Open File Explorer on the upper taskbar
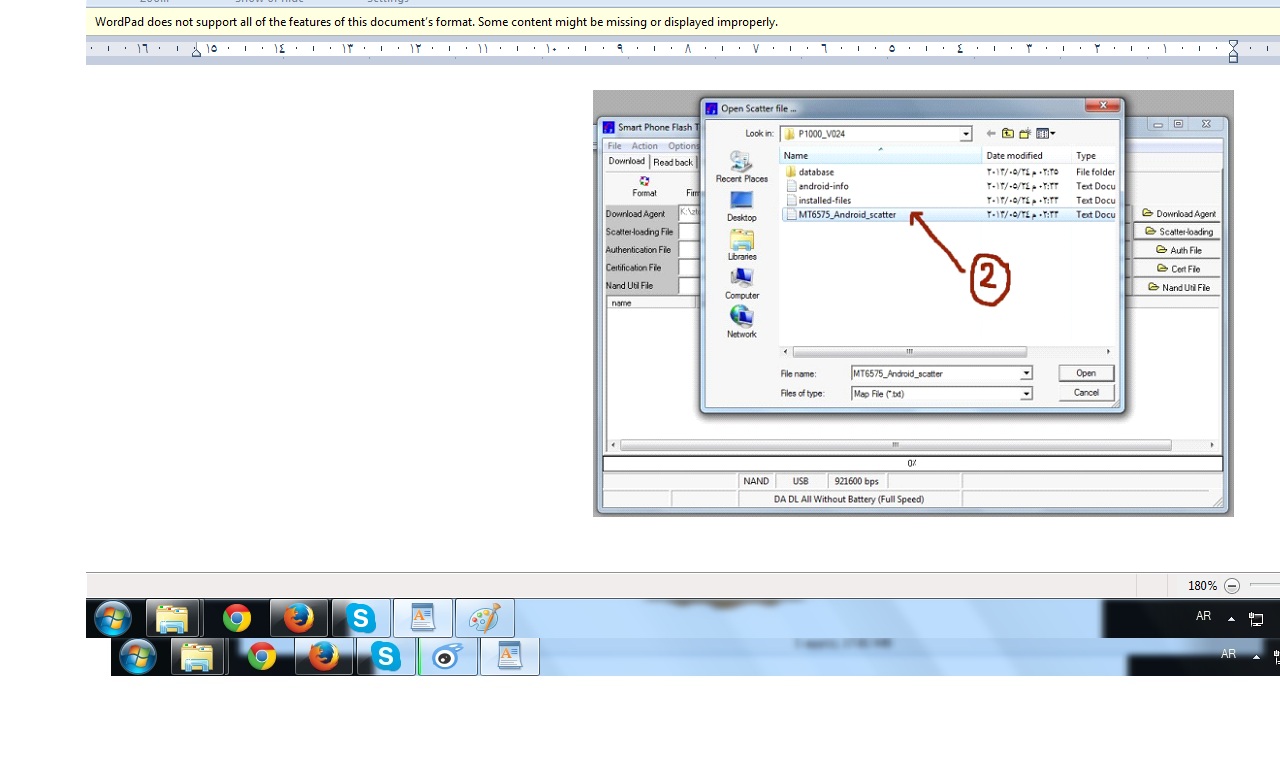Image resolution: width=1280 pixels, height=768 pixels. click(x=173, y=619)
